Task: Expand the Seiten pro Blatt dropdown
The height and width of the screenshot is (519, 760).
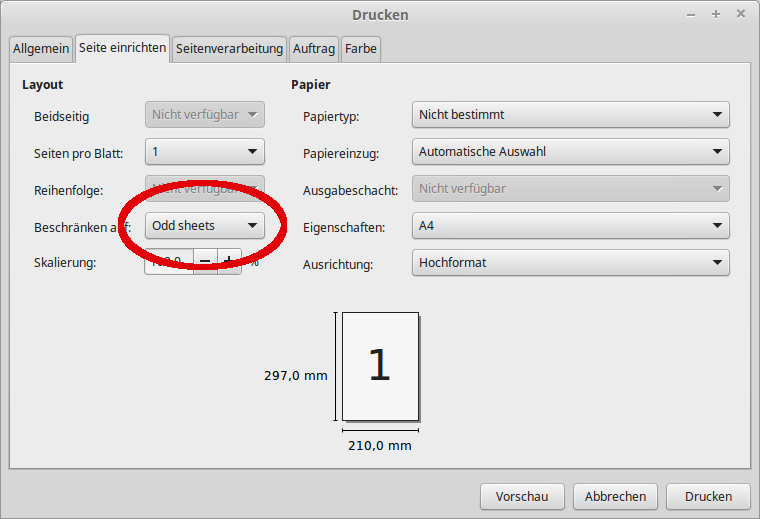Action: pos(205,152)
